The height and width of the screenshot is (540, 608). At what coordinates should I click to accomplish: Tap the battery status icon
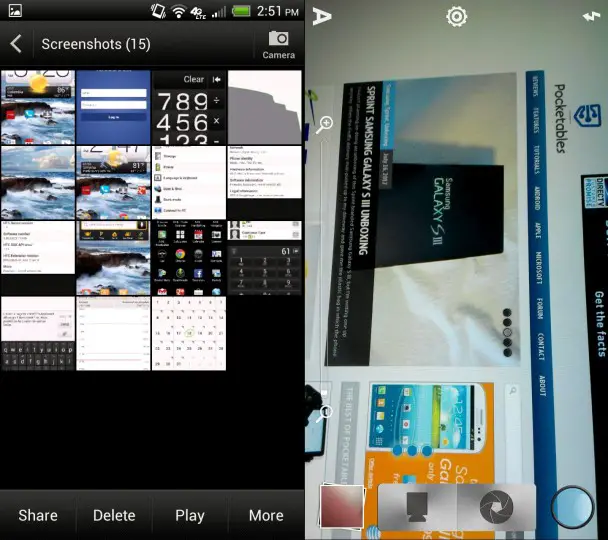coord(241,11)
